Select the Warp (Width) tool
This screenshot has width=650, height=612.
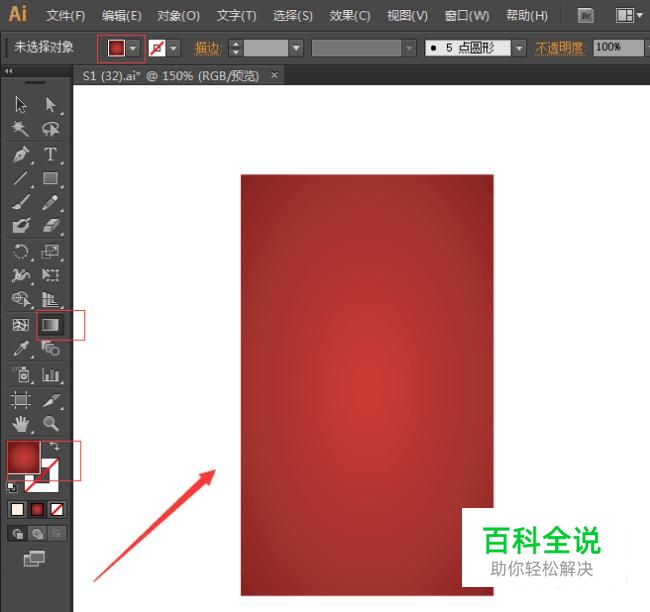coord(21,275)
